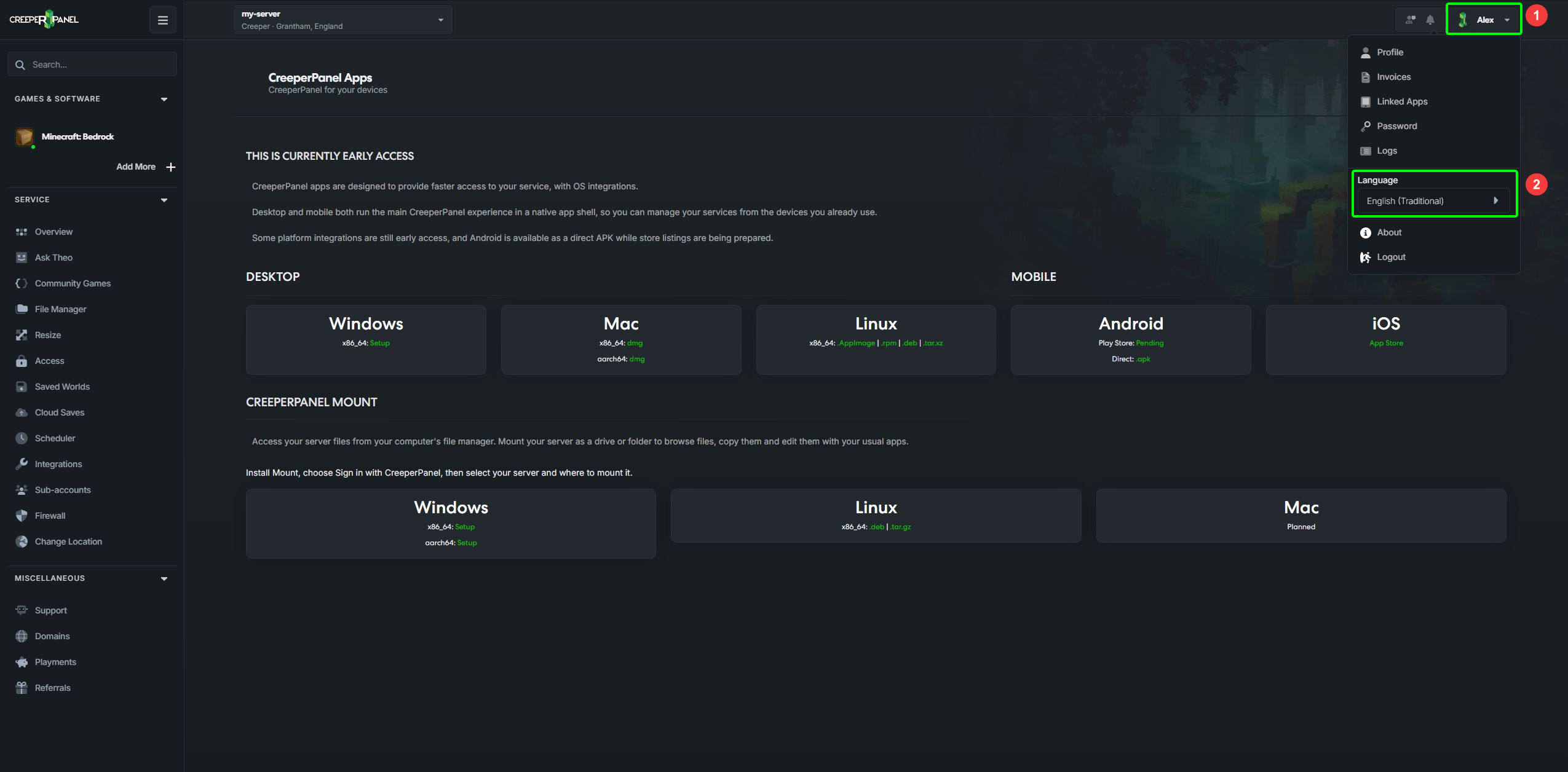Viewport: 1568px width, 772px height.
Task: Download the Linux .AppImage desktop build
Action: 856,343
